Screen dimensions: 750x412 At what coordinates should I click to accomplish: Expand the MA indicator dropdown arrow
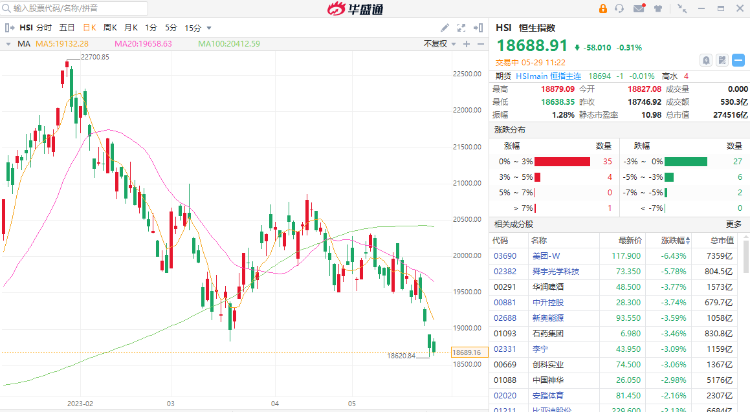tap(8, 44)
